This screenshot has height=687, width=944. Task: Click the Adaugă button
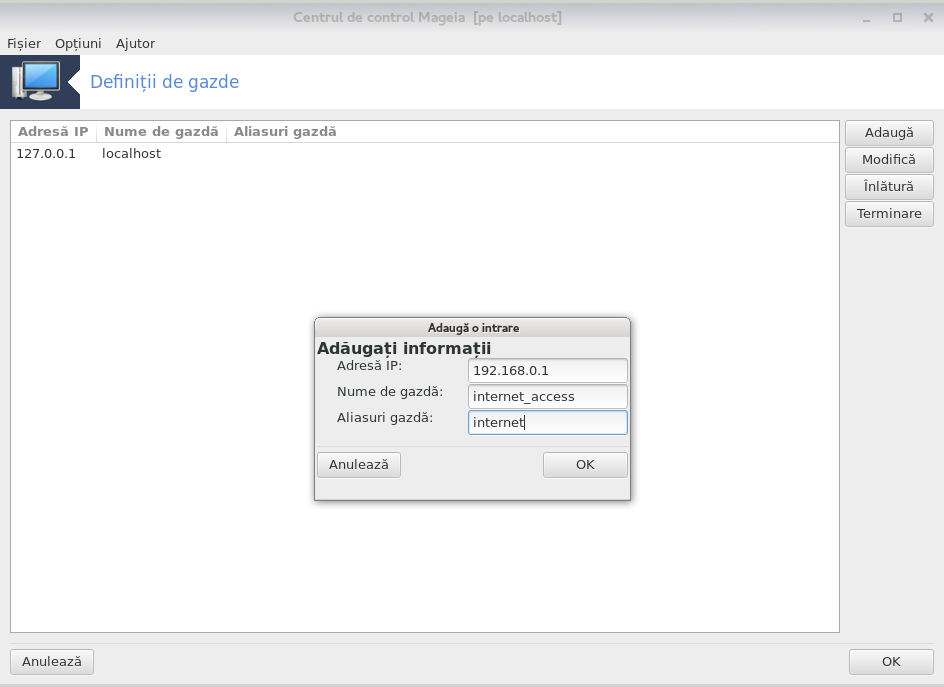[889, 132]
